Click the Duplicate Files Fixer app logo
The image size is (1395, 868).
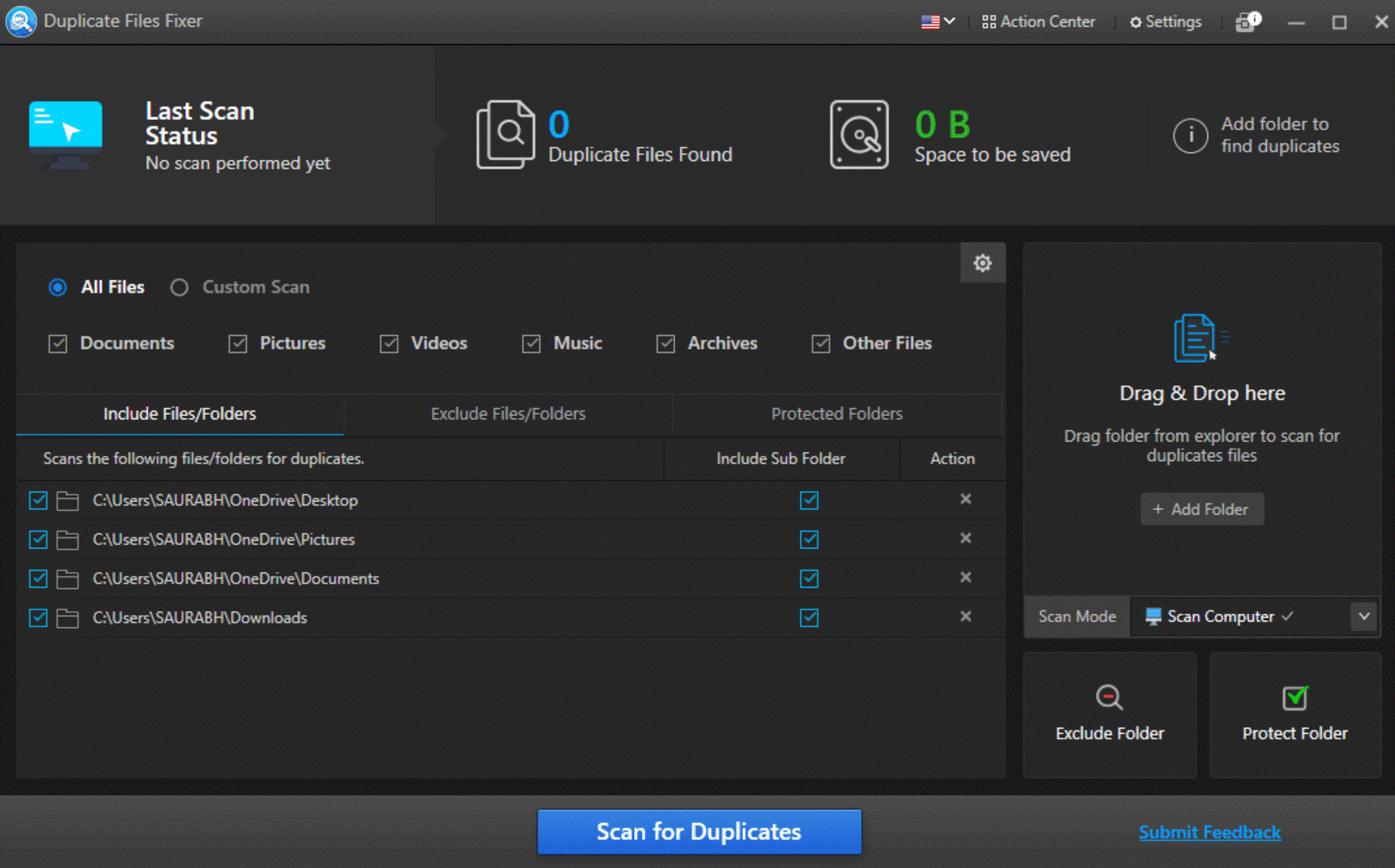(21, 21)
